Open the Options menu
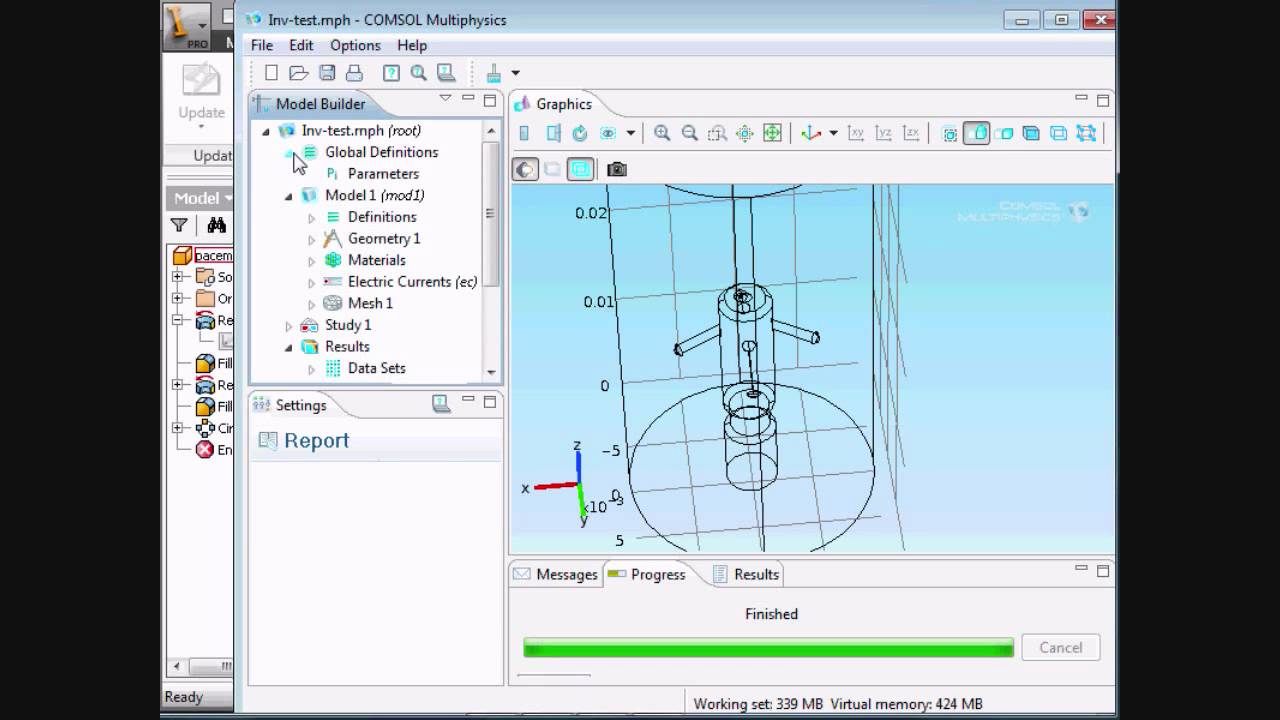This screenshot has width=1280, height=720. point(355,45)
